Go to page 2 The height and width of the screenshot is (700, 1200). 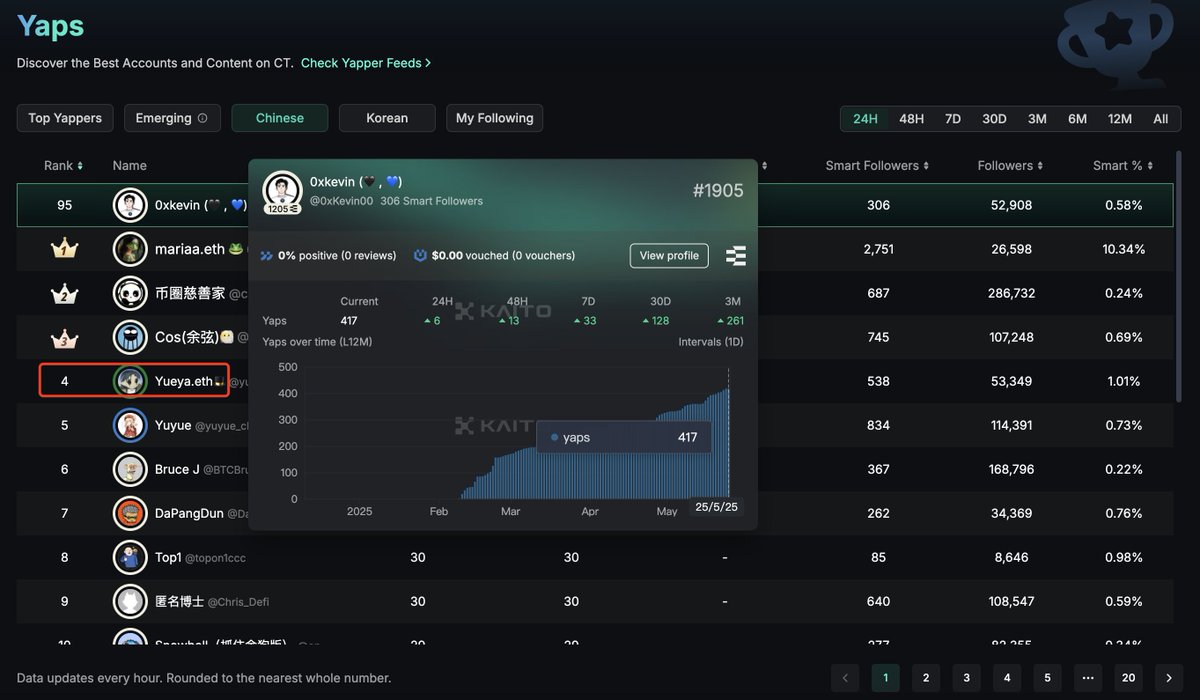926,678
